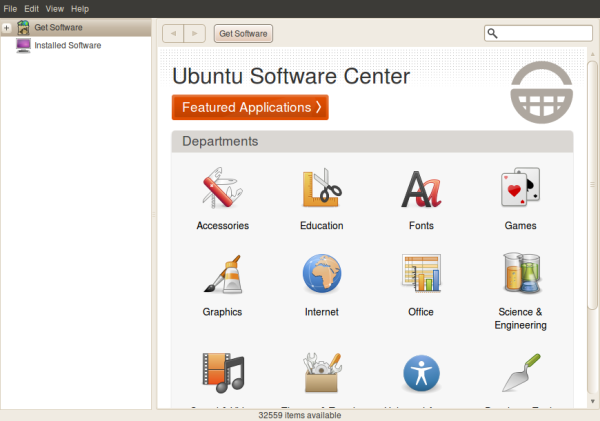Click the Fonts label
Screen dimensions: 600x421
point(421,226)
